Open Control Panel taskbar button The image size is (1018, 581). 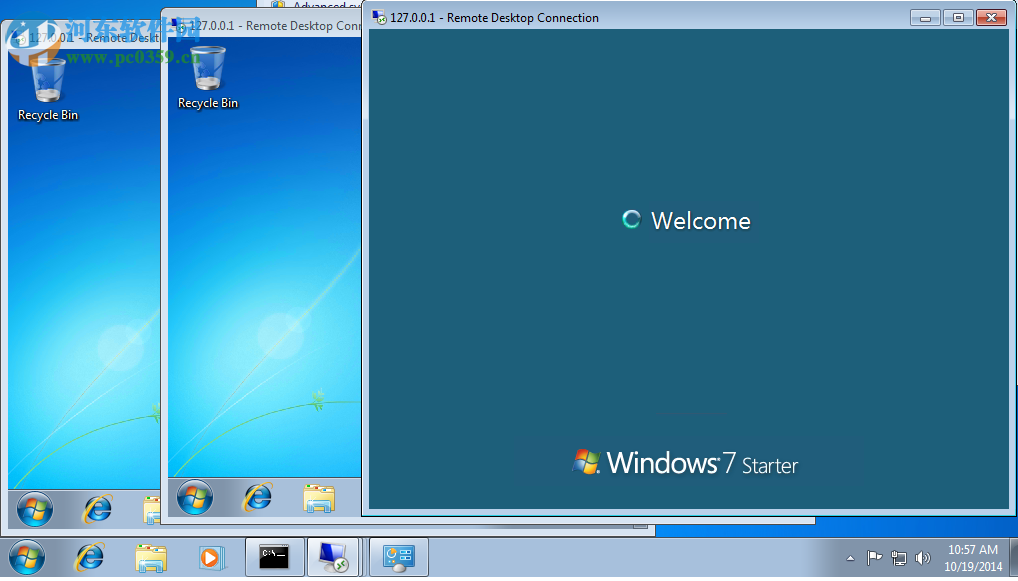point(399,557)
